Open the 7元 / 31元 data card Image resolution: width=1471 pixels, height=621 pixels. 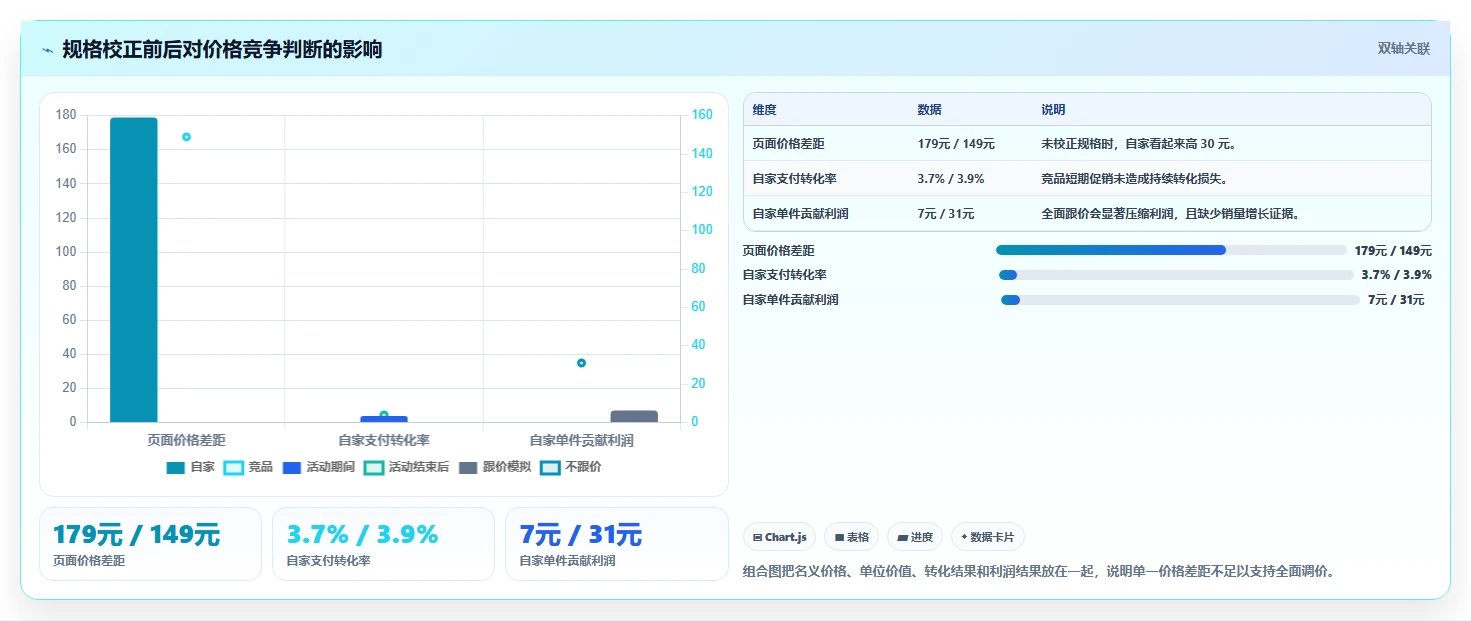tap(616, 544)
